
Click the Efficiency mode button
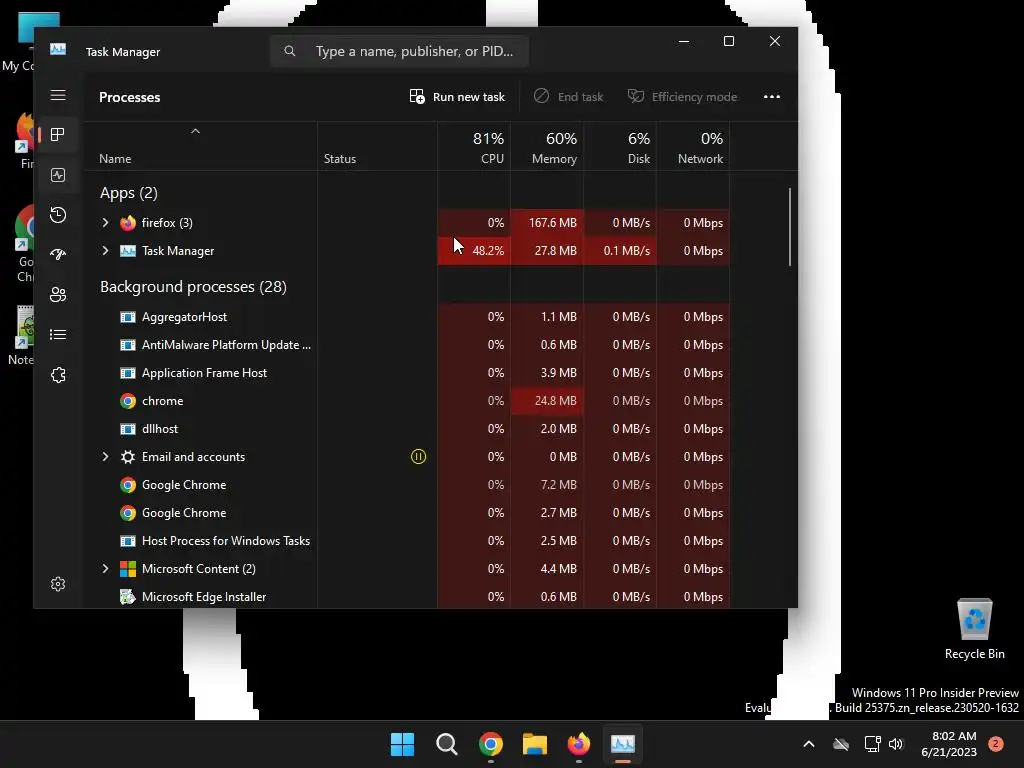click(x=682, y=97)
